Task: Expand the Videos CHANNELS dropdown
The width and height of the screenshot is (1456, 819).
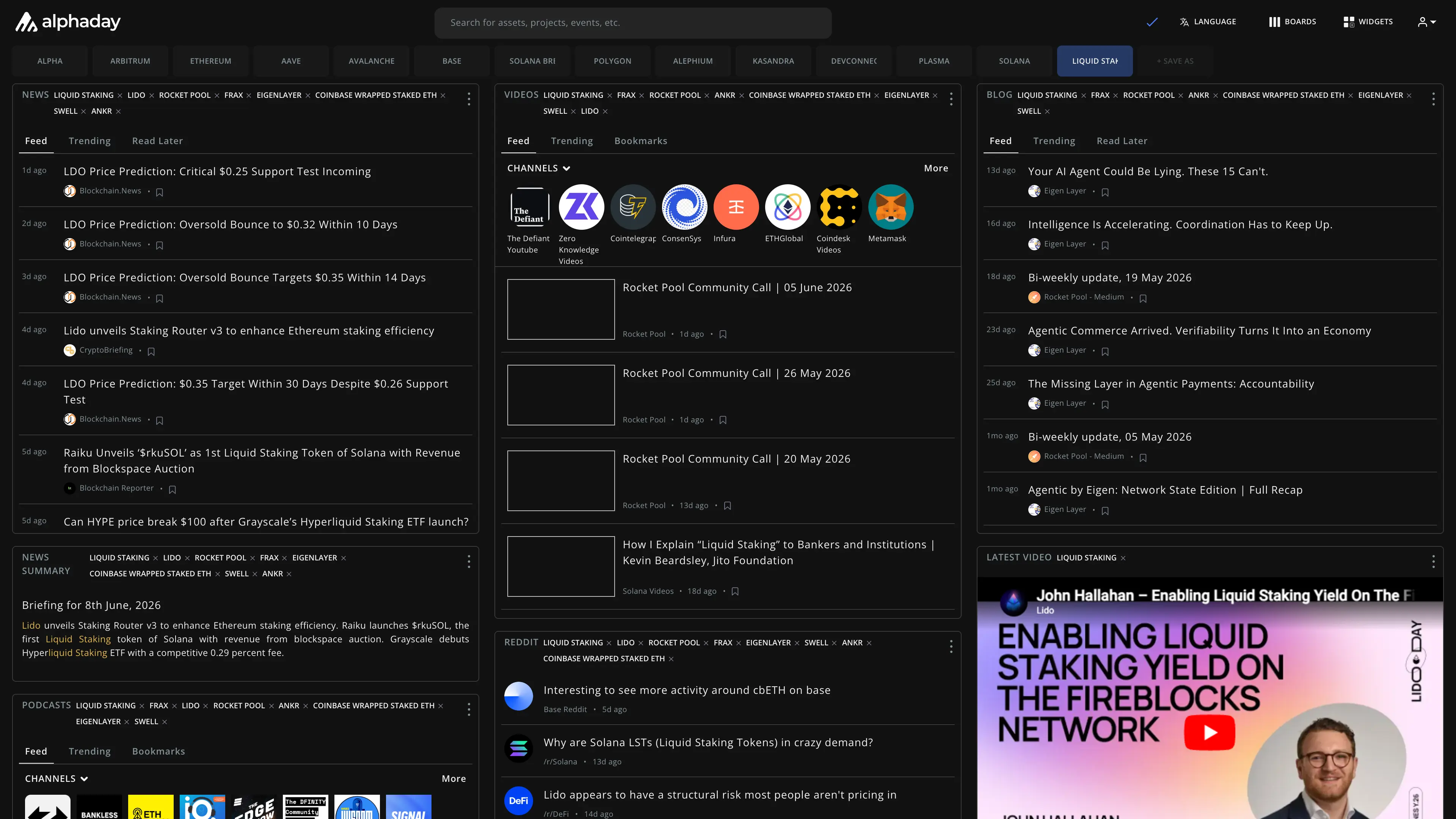Action: (x=539, y=168)
